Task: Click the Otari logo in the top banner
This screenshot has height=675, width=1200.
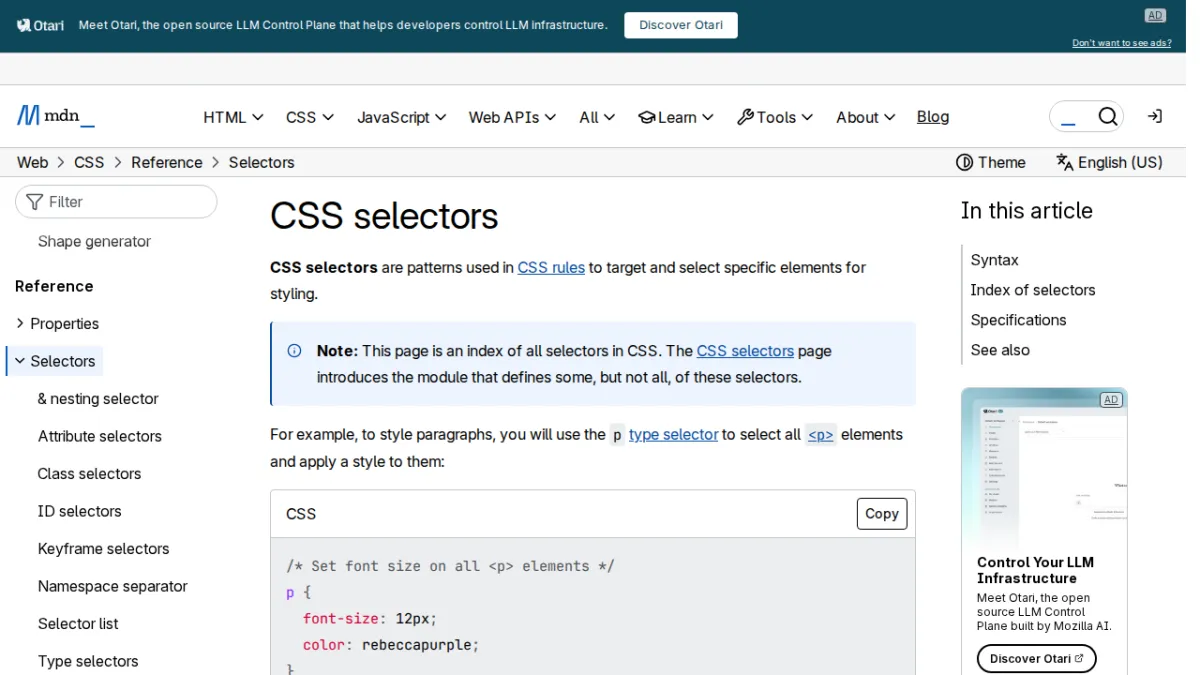Action: point(41,25)
